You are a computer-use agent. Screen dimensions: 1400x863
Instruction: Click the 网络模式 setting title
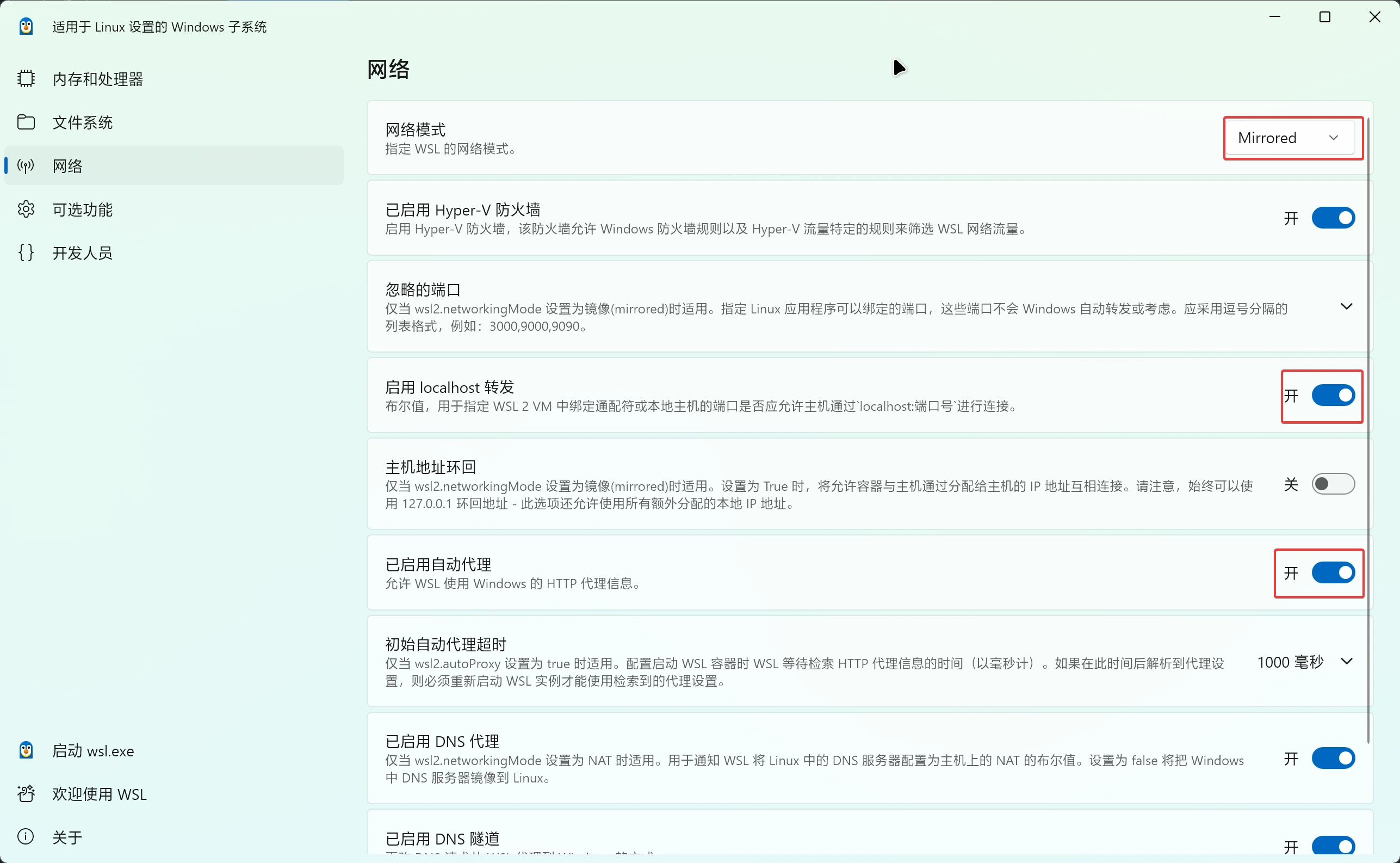pyautogui.click(x=416, y=130)
